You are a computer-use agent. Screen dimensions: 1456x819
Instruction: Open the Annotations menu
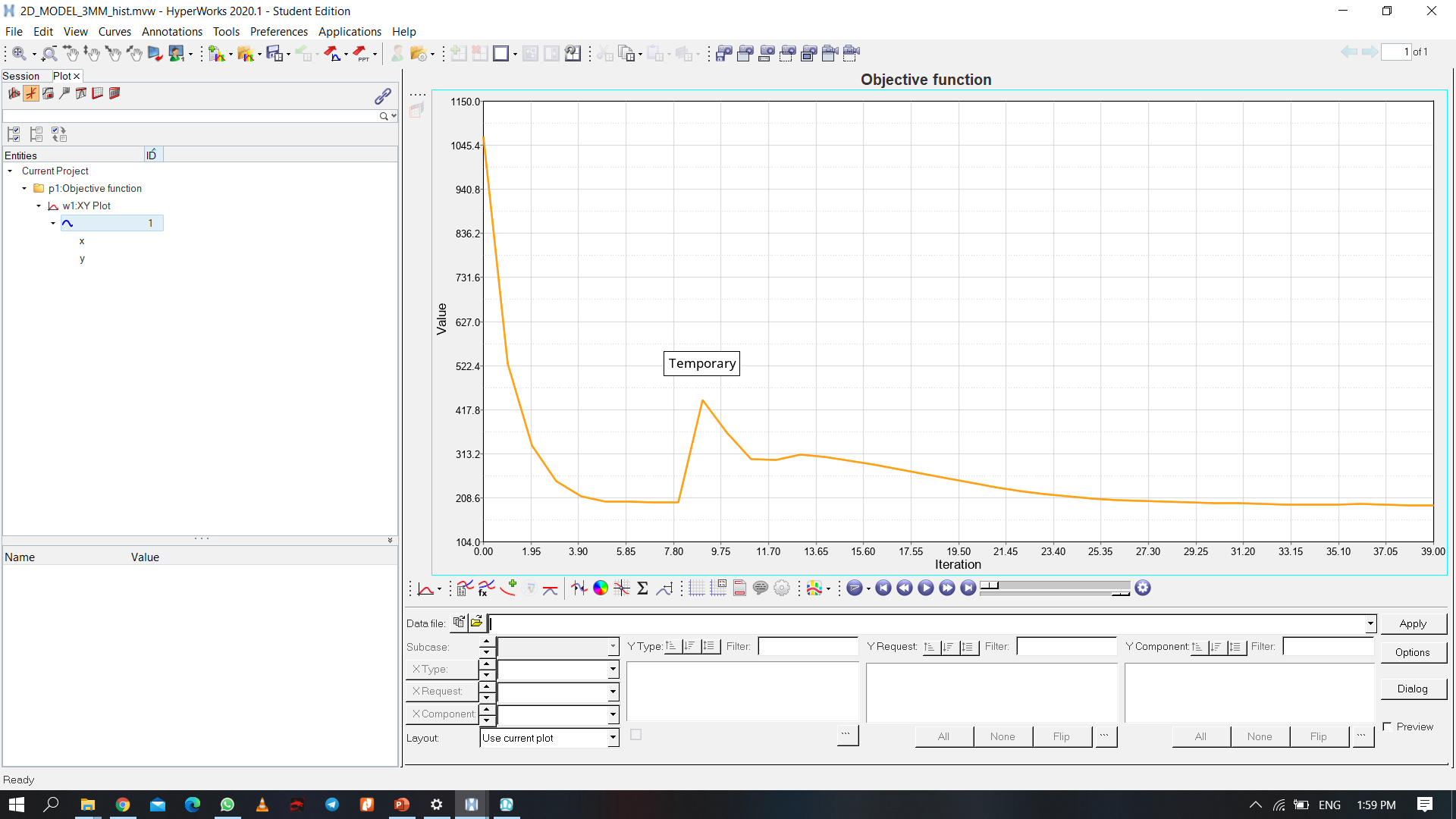click(x=172, y=32)
